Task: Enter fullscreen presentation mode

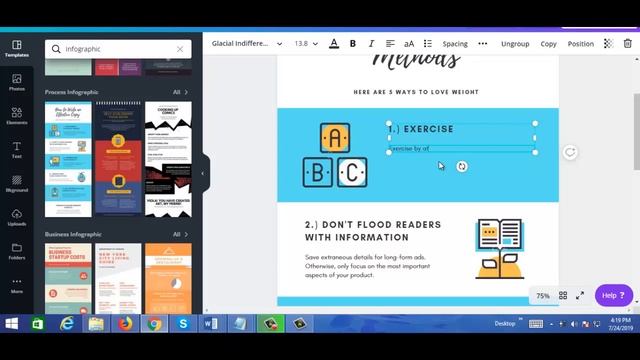Action: [580, 296]
